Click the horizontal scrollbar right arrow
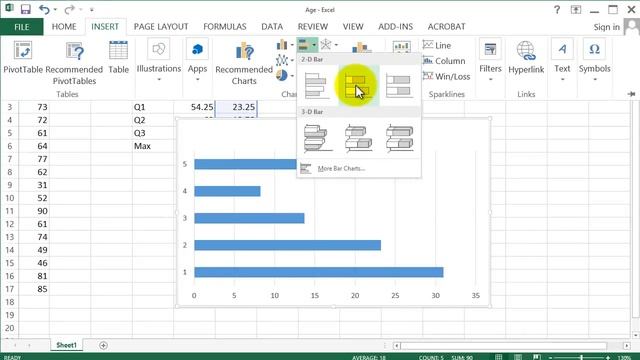This screenshot has height=360, width=640. 627,346
